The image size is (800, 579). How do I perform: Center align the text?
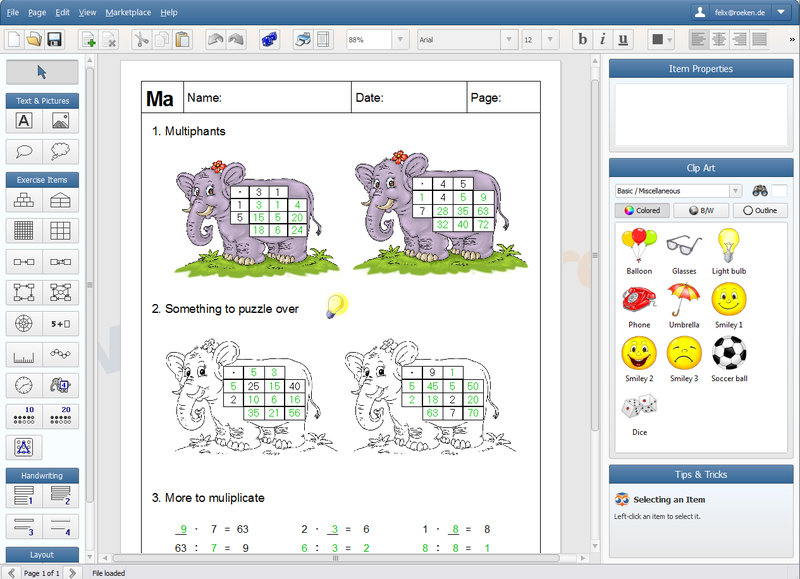click(719, 39)
